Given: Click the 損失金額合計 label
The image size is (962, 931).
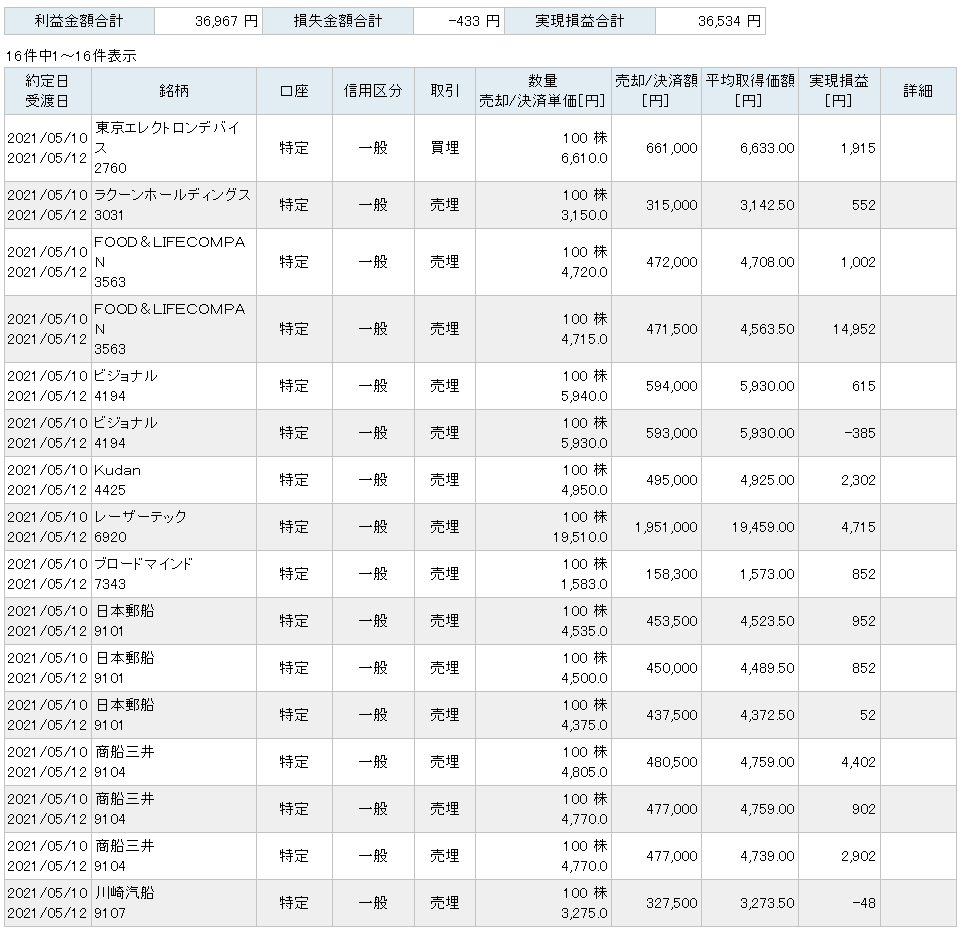Looking at the screenshot, I should [338, 21].
